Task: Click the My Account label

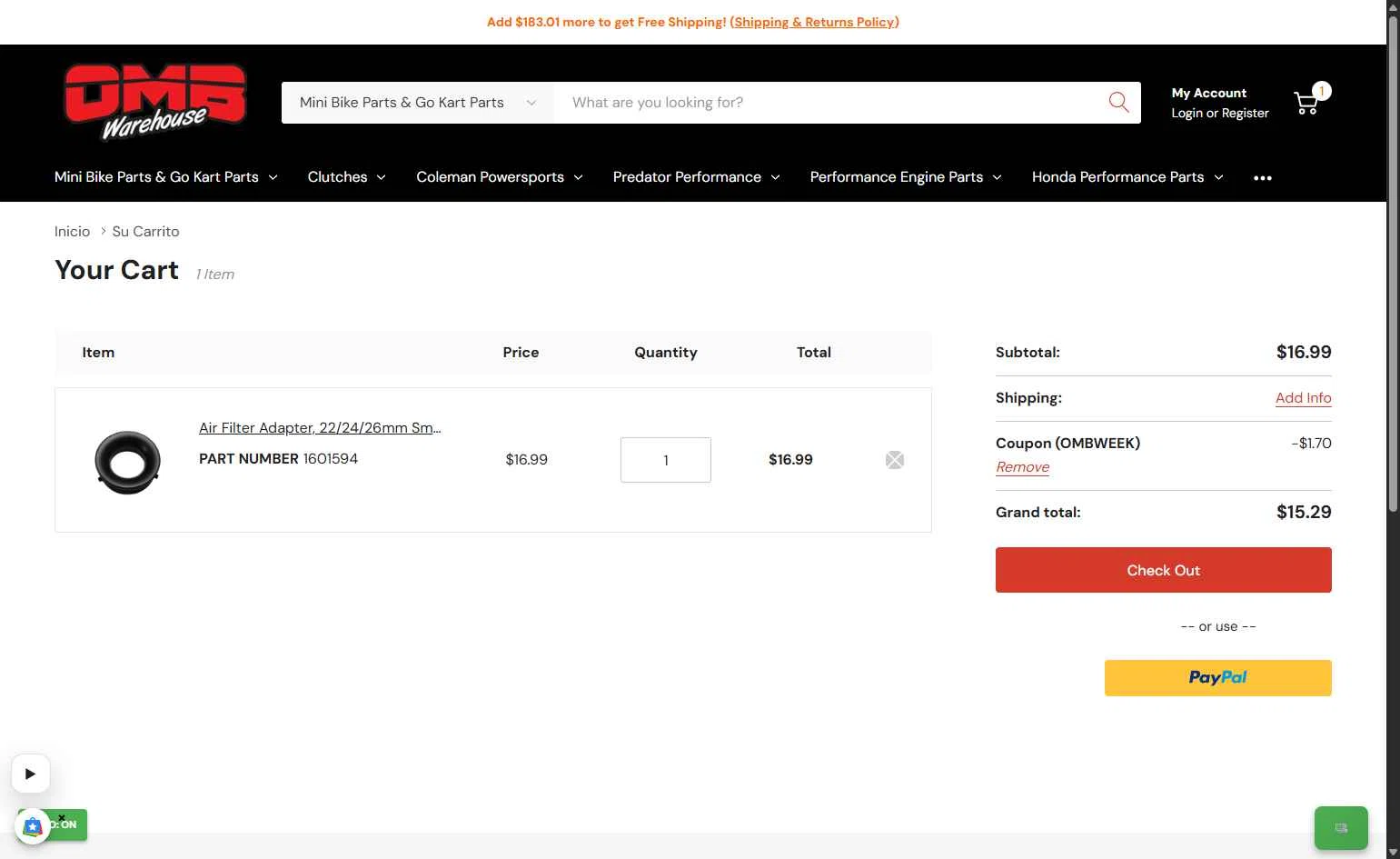Action: click(1208, 93)
